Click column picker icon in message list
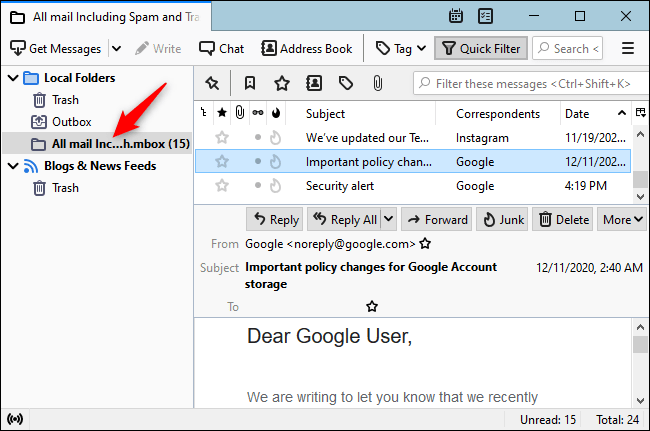Image resolution: width=650 pixels, height=431 pixels. tap(639, 113)
